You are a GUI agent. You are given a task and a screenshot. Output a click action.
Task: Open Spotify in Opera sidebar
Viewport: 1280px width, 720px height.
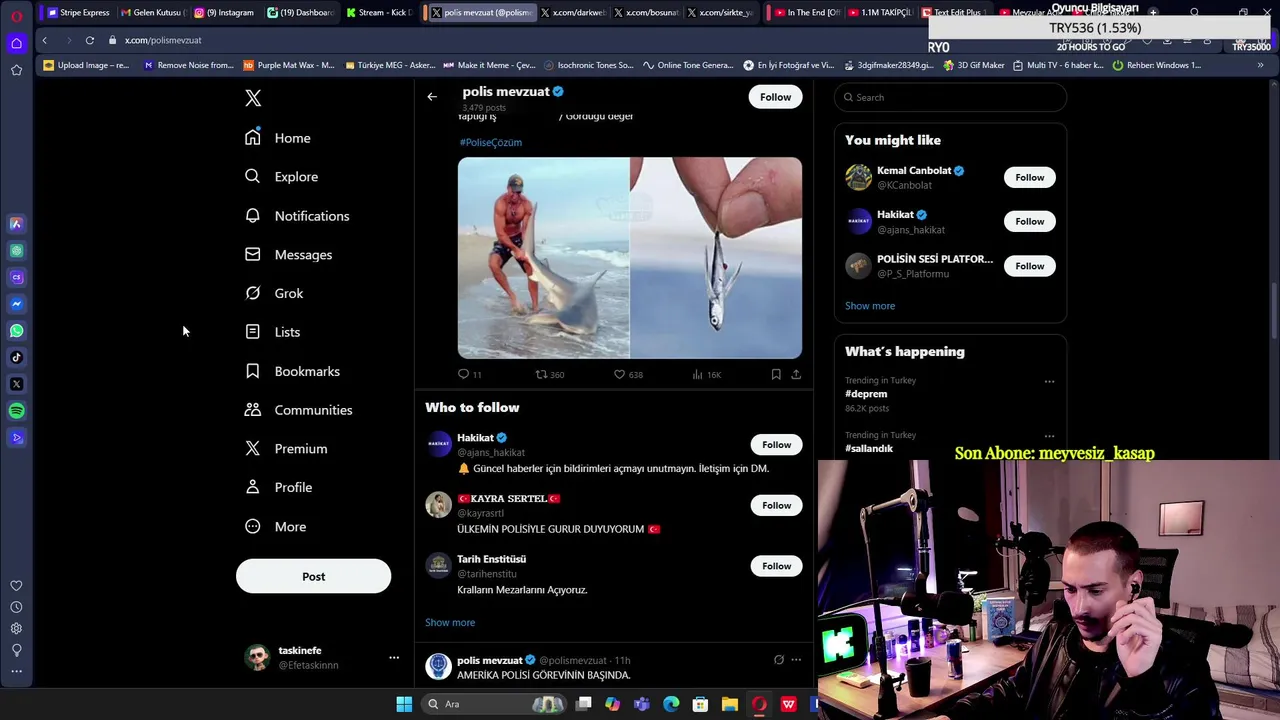(16, 410)
